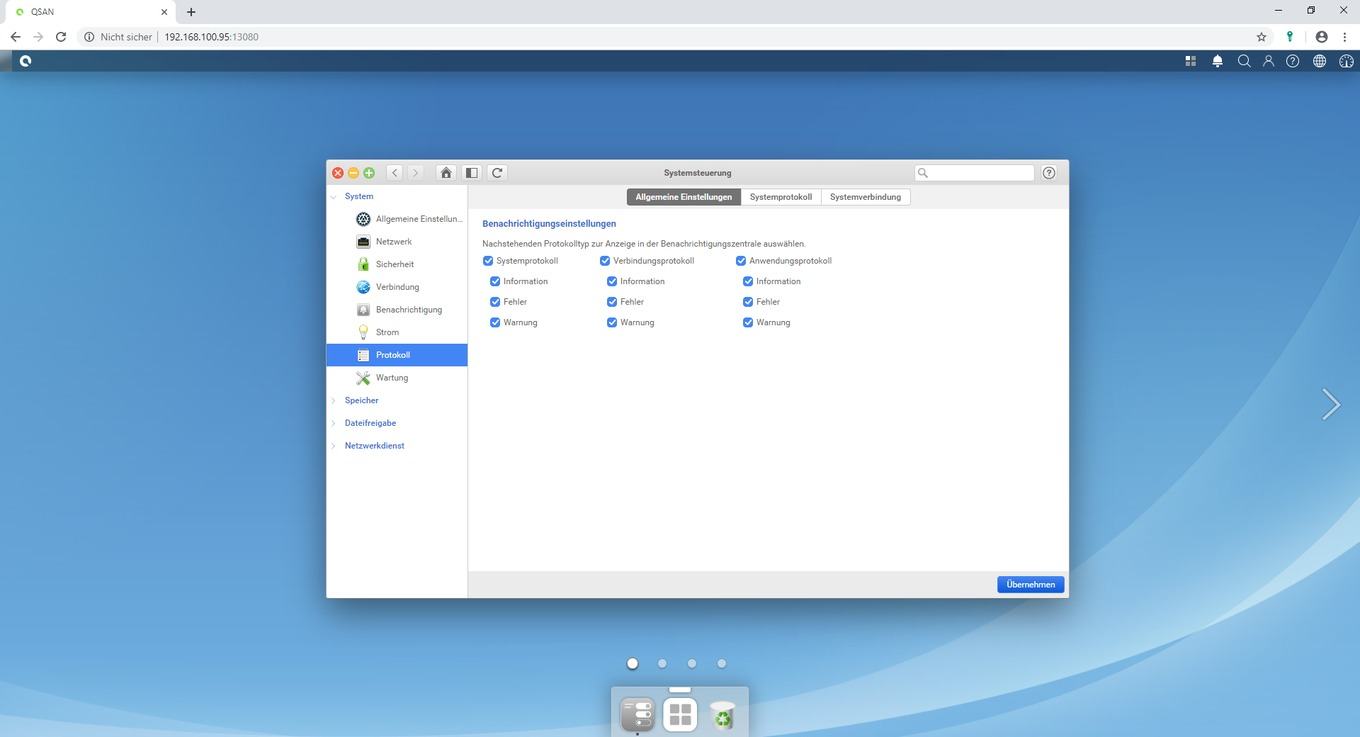Image resolution: width=1360 pixels, height=737 pixels.
Task: Click the dashboard icon at top-right corner
Action: click(x=1346, y=61)
